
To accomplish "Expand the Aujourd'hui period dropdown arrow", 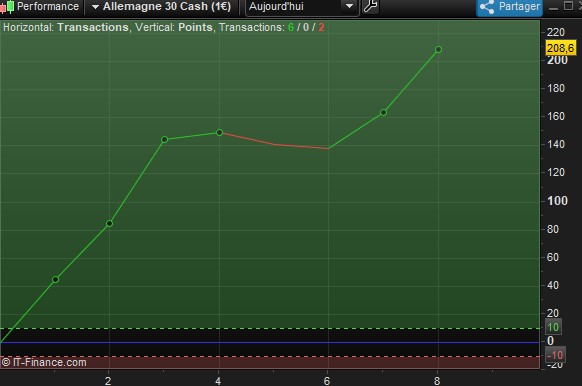I will [x=349, y=6].
